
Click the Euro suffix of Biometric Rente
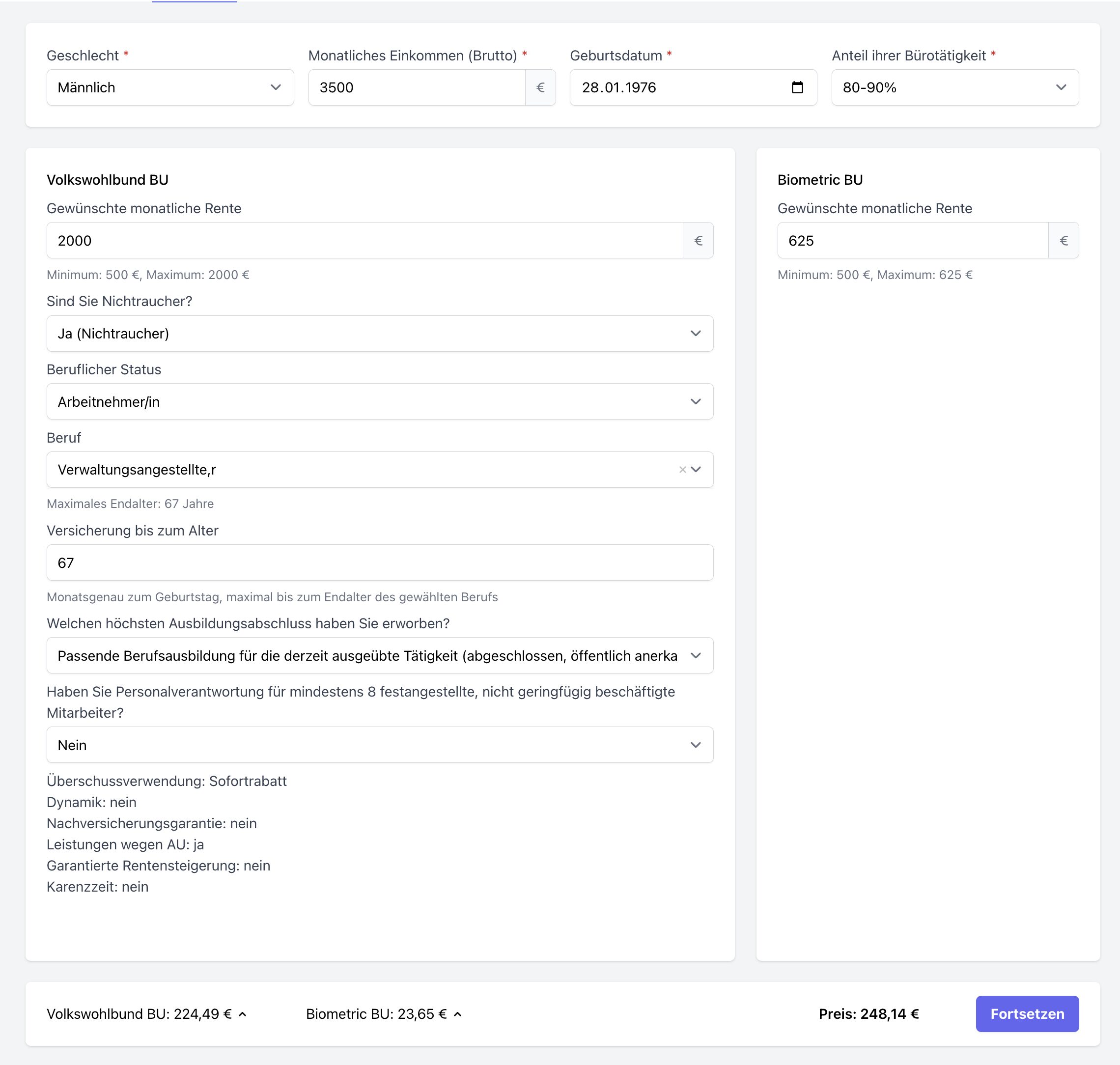tap(1064, 240)
